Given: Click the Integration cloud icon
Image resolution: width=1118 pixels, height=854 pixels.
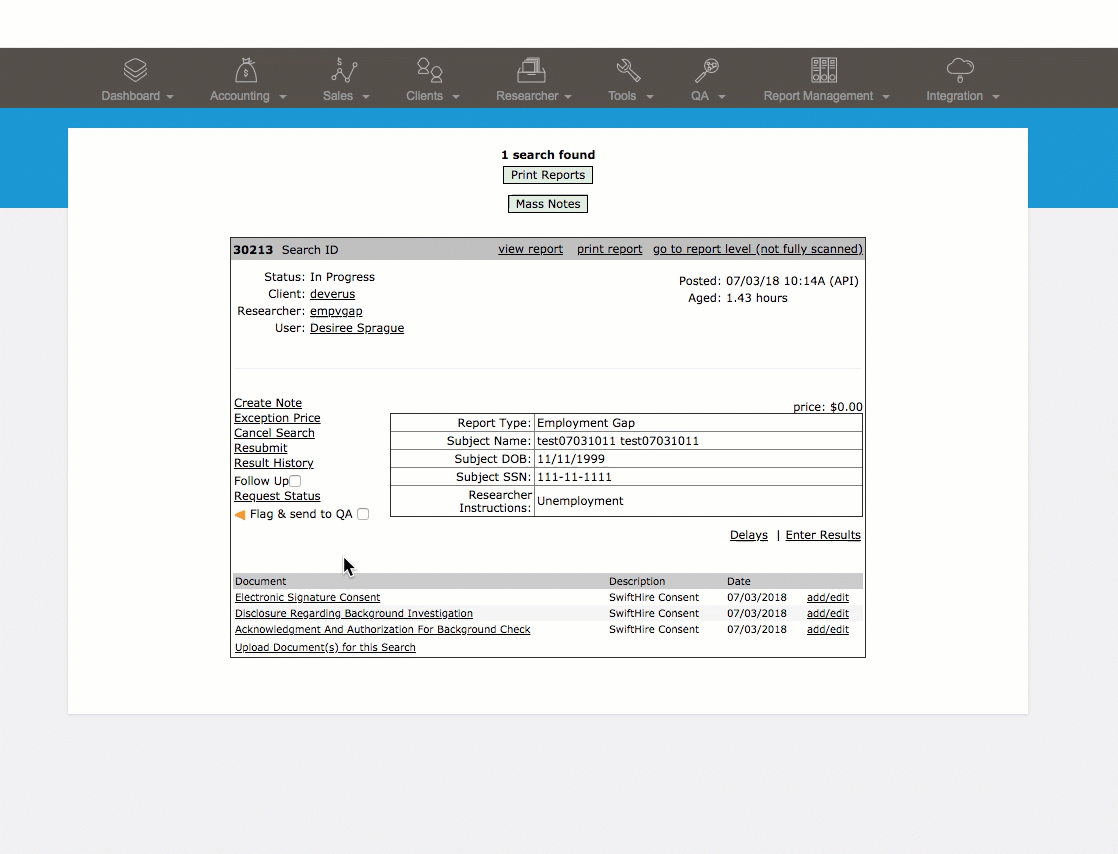Looking at the screenshot, I should point(960,70).
